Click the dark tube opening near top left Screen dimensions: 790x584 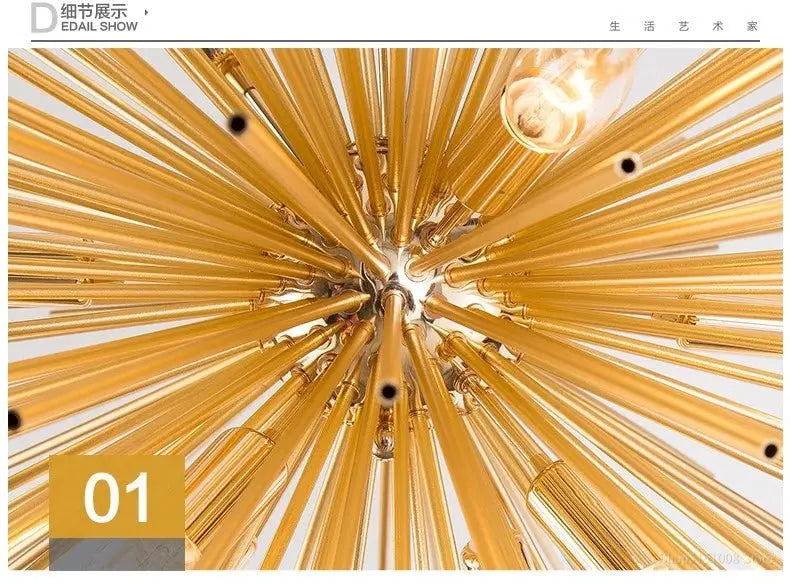click(x=237, y=123)
